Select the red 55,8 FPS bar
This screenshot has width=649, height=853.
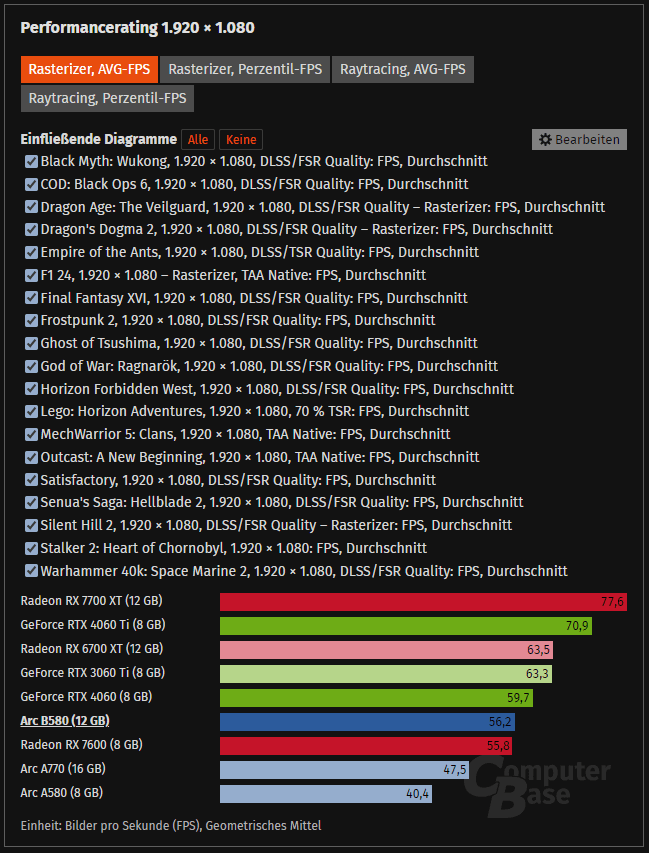tap(366, 746)
